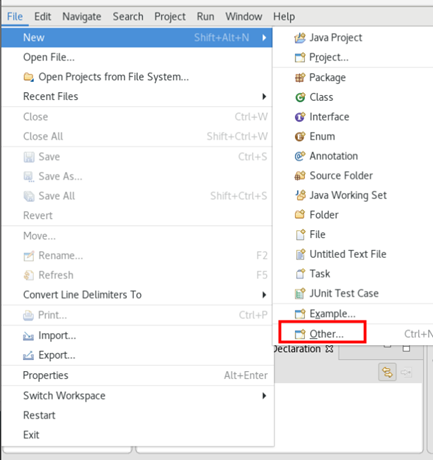Click the Other... wizard icon
This screenshot has height=460, width=433.
(300, 334)
